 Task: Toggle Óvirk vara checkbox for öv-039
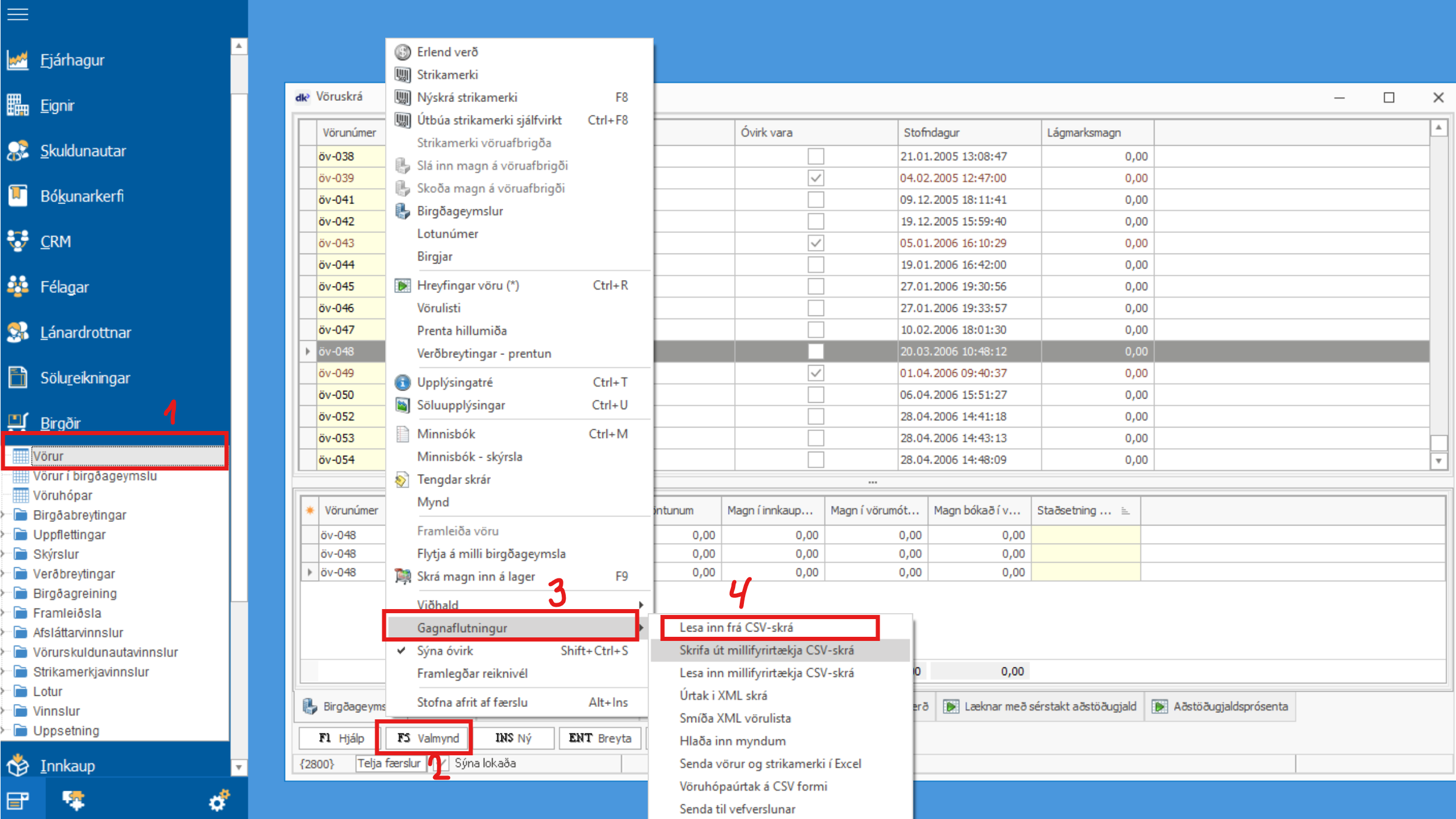click(815, 177)
